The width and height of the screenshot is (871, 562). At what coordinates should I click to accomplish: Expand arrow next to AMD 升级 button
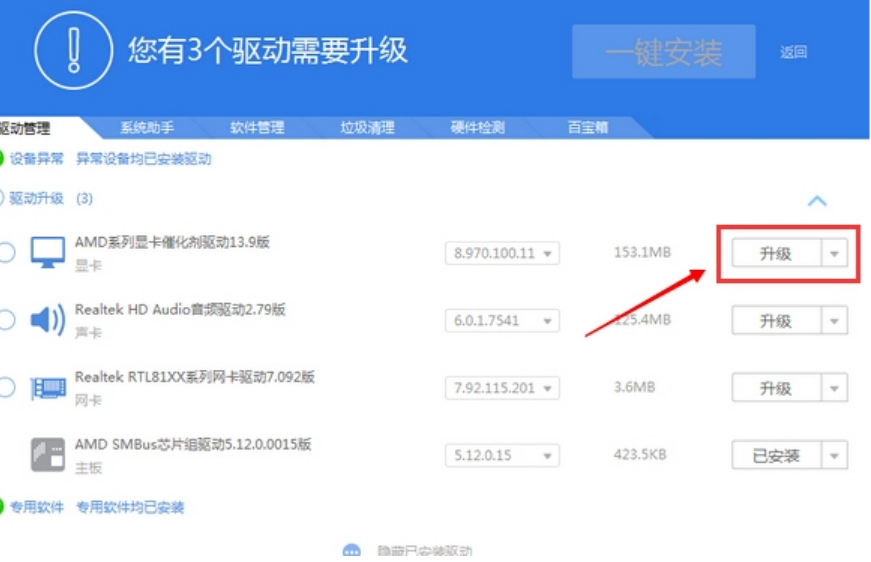pos(835,254)
